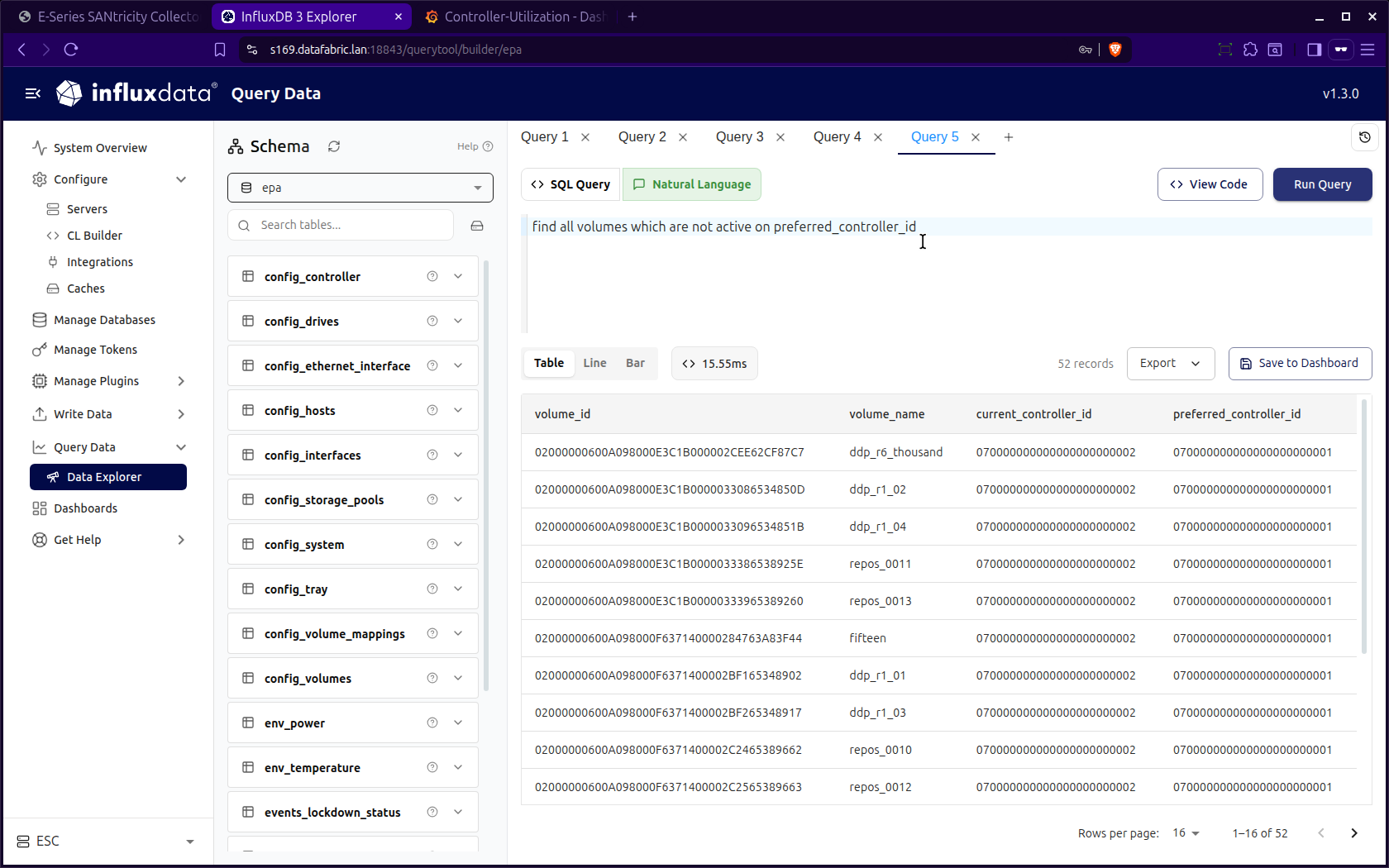Select the Line chart view

coord(594,363)
